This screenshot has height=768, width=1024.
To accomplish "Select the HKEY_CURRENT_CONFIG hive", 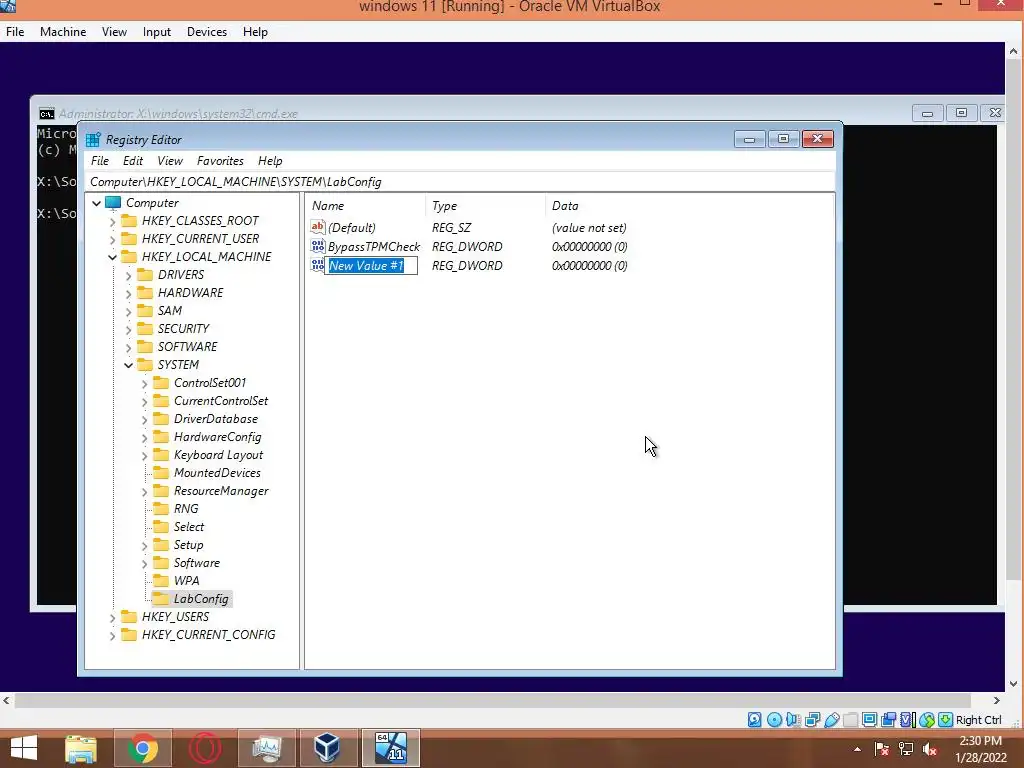I will (x=208, y=635).
